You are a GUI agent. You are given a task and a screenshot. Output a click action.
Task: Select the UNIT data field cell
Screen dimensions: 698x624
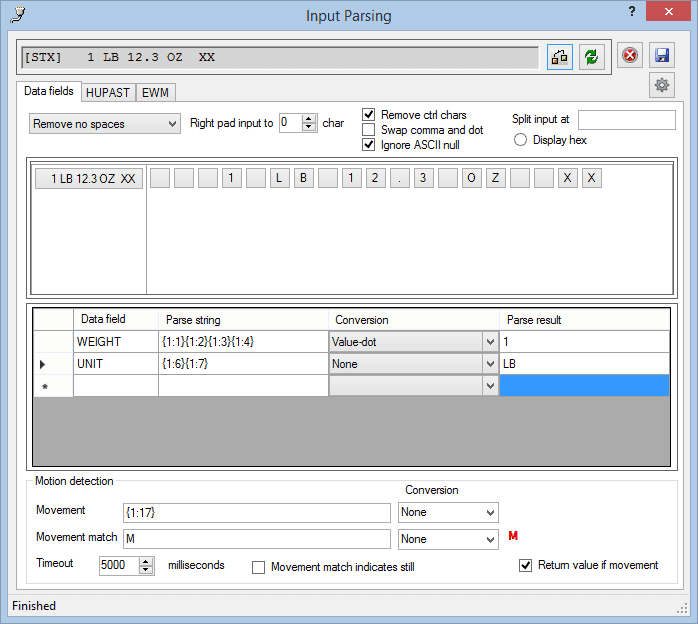coord(116,364)
